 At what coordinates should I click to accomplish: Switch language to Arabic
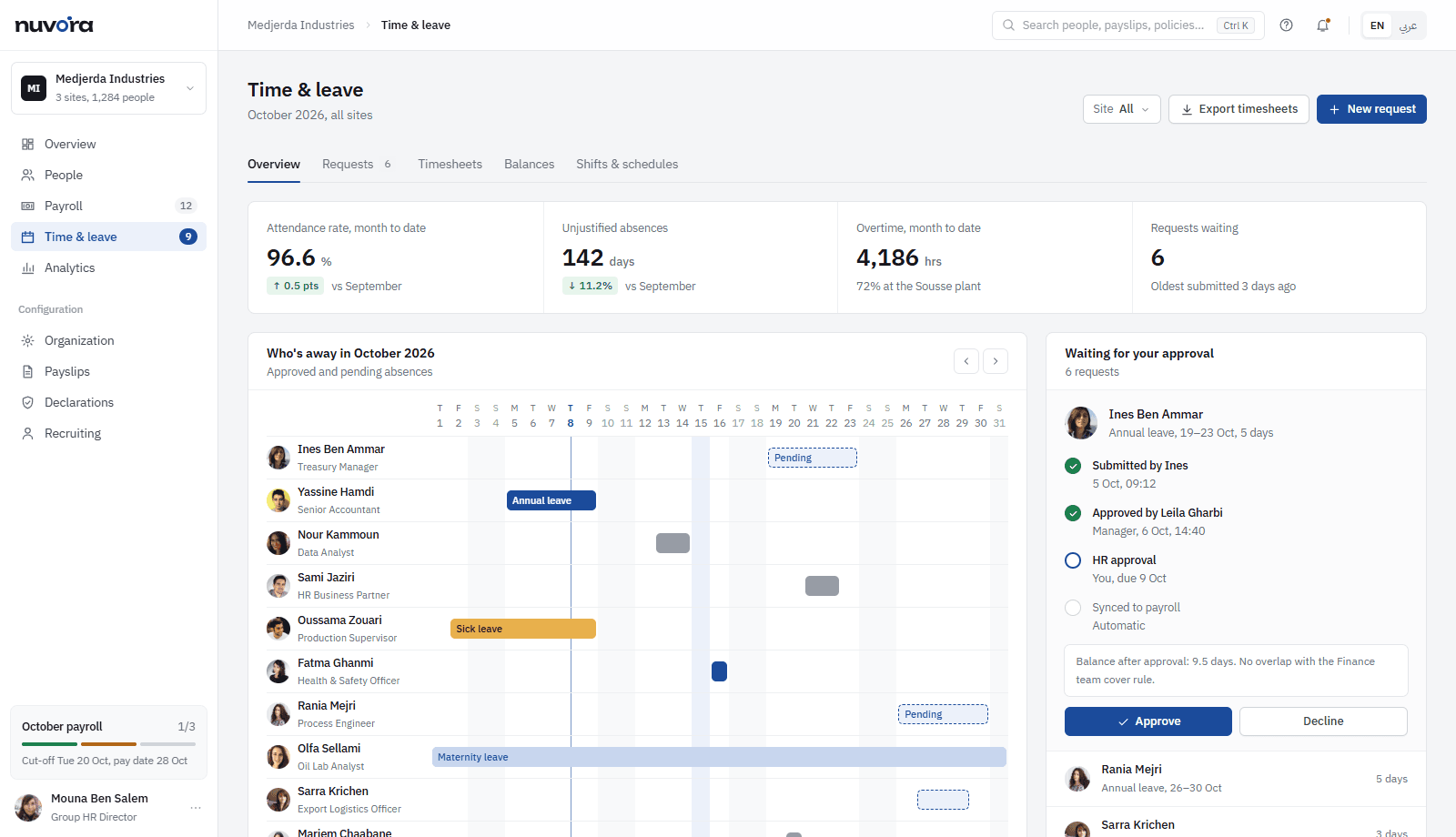point(1408,25)
